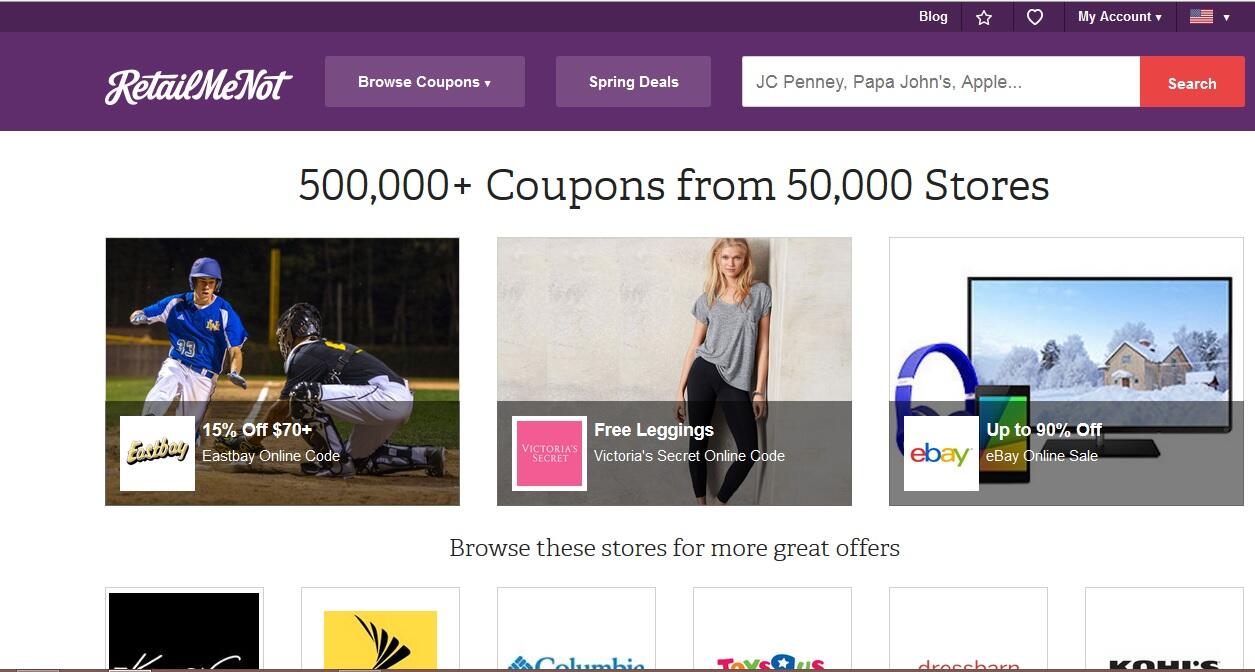Open the My Account dropdown menu
This screenshot has height=672, width=1255.
point(1119,17)
